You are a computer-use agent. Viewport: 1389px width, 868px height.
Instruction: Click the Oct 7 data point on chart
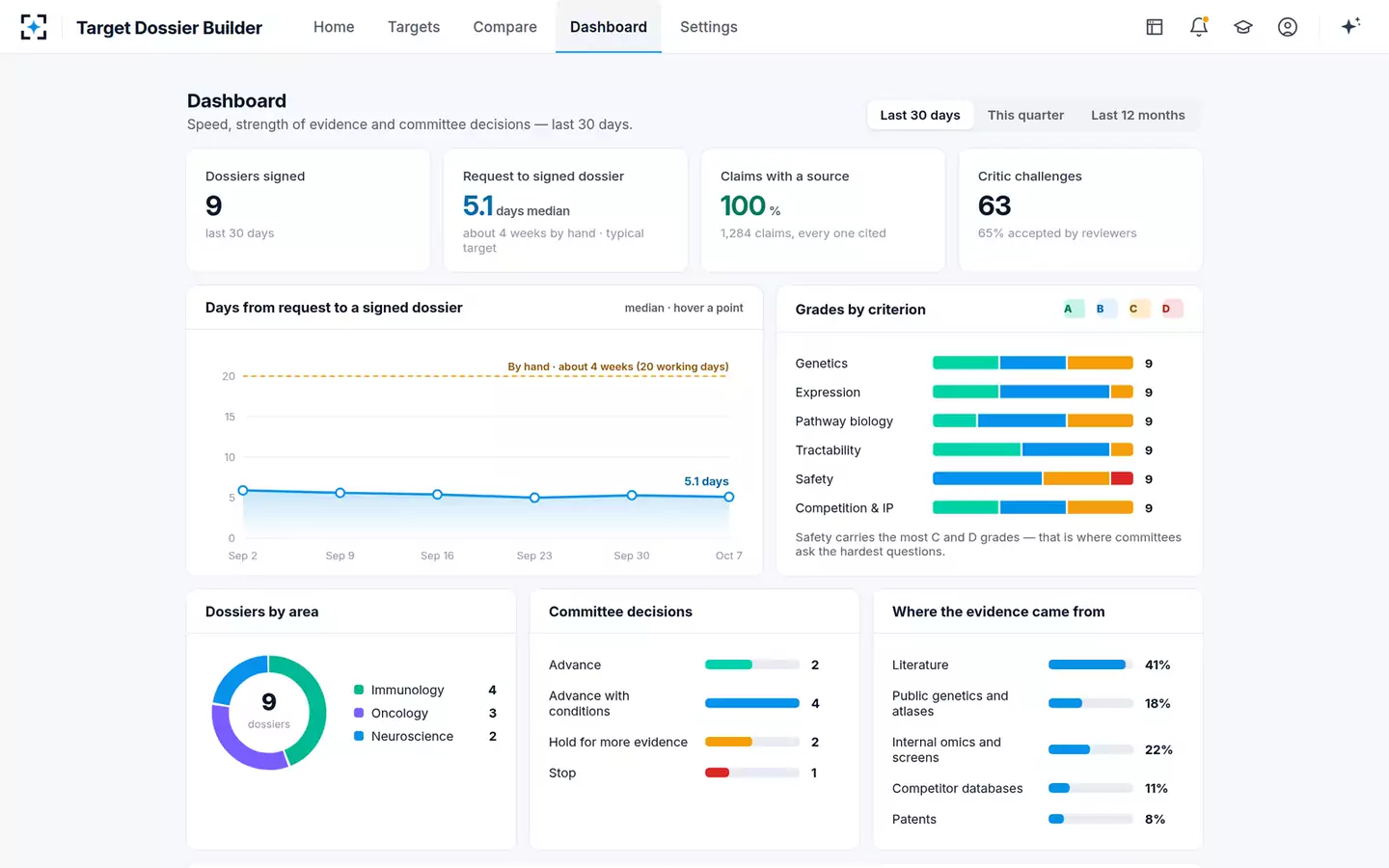pyautogui.click(x=729, y=497)
